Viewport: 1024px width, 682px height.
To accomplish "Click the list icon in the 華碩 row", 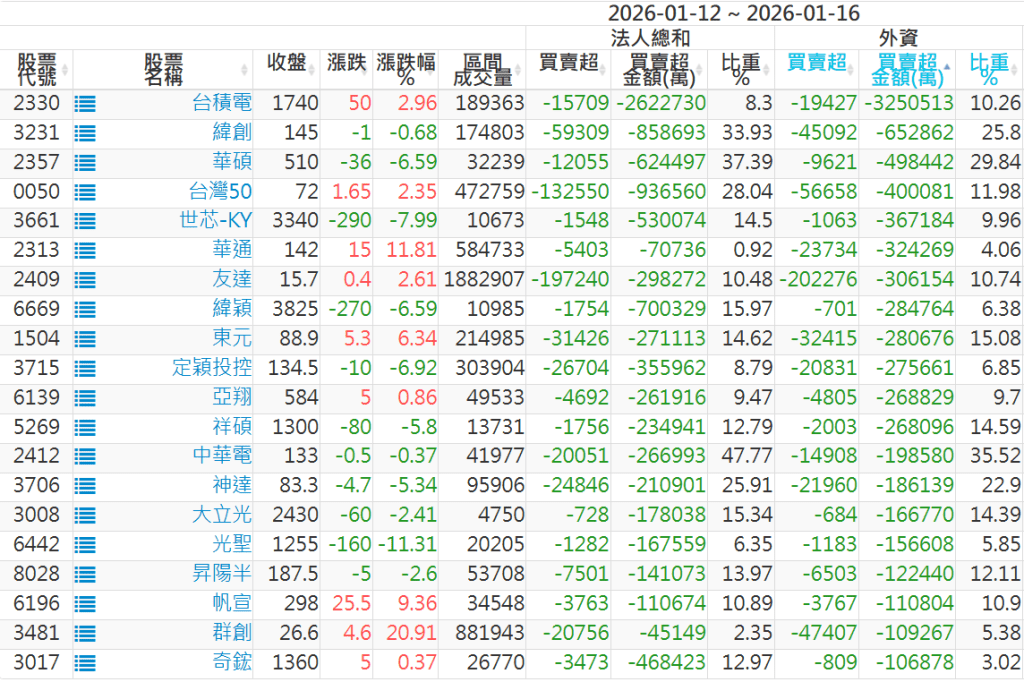I will tap(85, 162).
